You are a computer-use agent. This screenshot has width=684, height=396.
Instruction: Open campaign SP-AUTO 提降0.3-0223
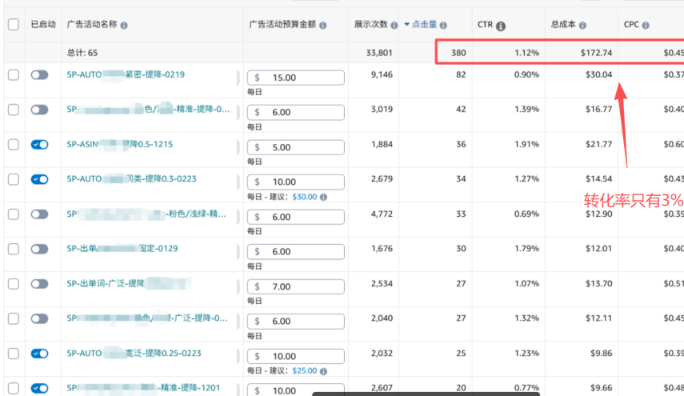131,179
